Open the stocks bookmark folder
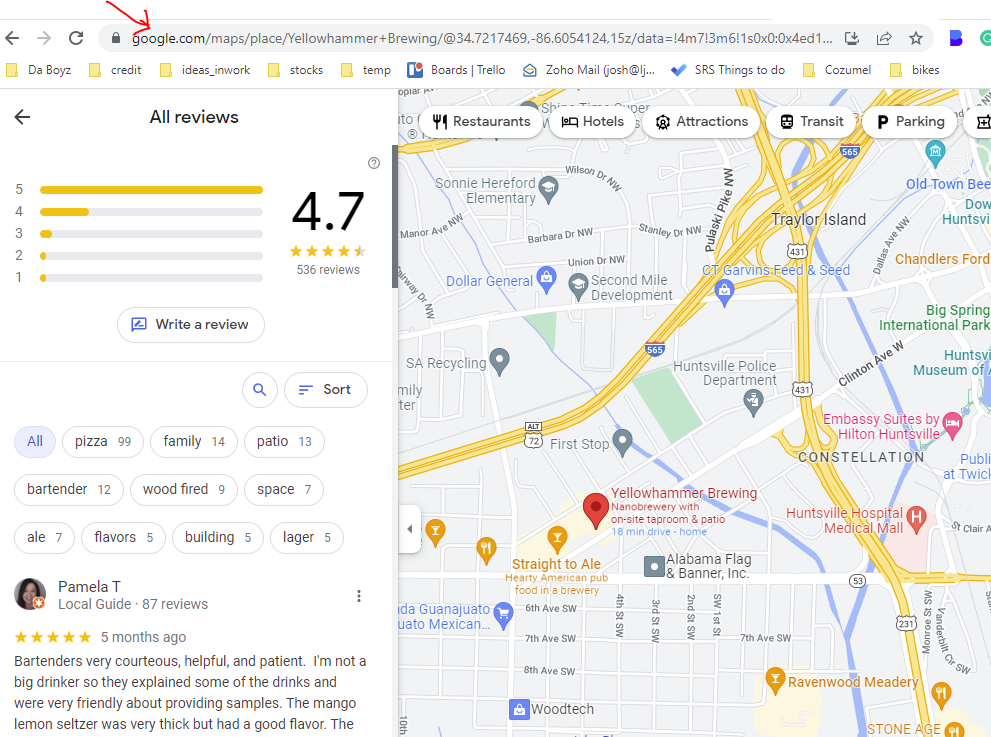This screenshot has width=991, height=737. click(x=295, y=70)
